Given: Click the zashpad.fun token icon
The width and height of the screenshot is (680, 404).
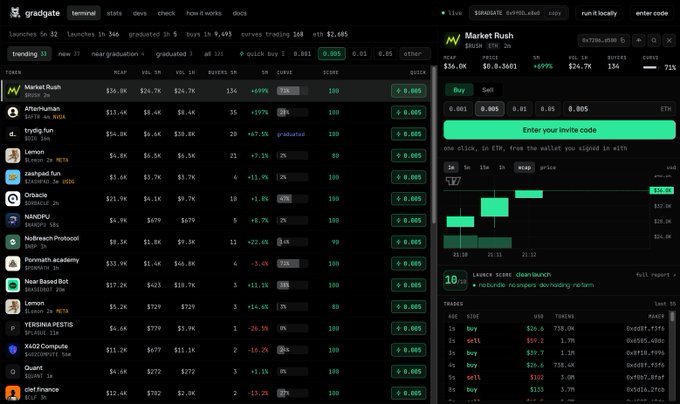Looking at the screenshot, I should point(13,177).
